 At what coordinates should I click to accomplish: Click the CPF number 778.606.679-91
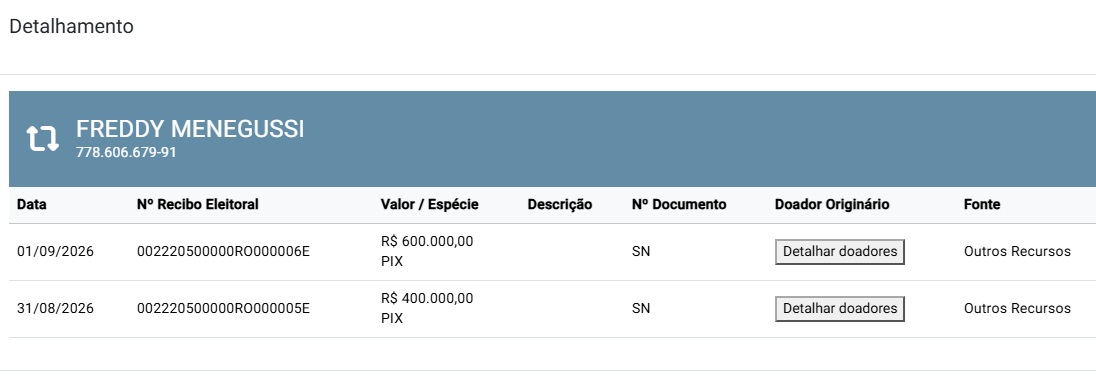(x=126, y=152)
